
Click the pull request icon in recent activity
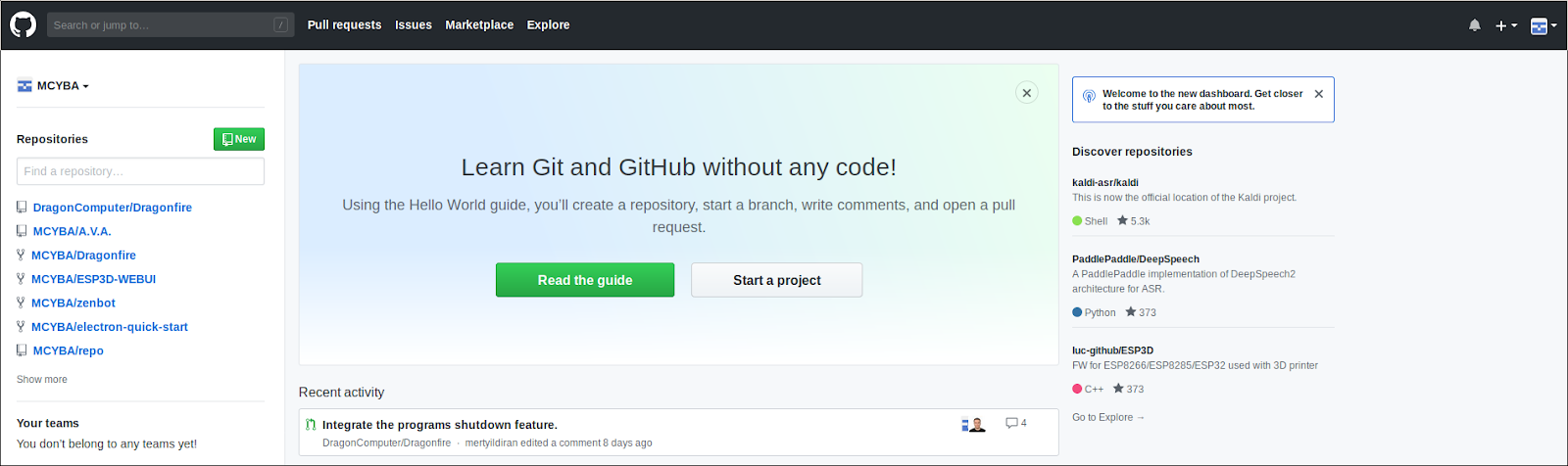(x=311, y=425)
